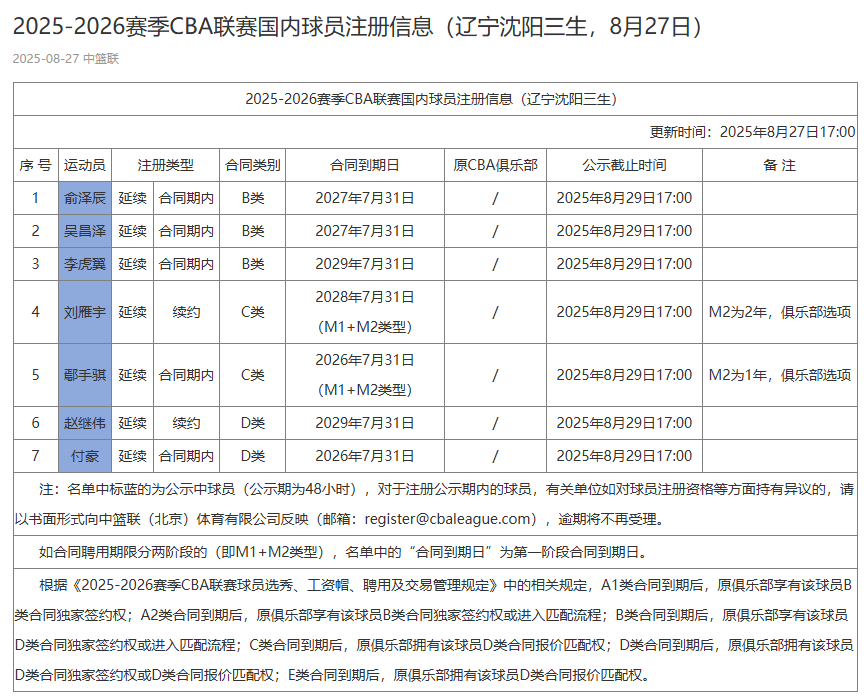Click the remark M2为1年，俱乐部选项

pos(779,375)
